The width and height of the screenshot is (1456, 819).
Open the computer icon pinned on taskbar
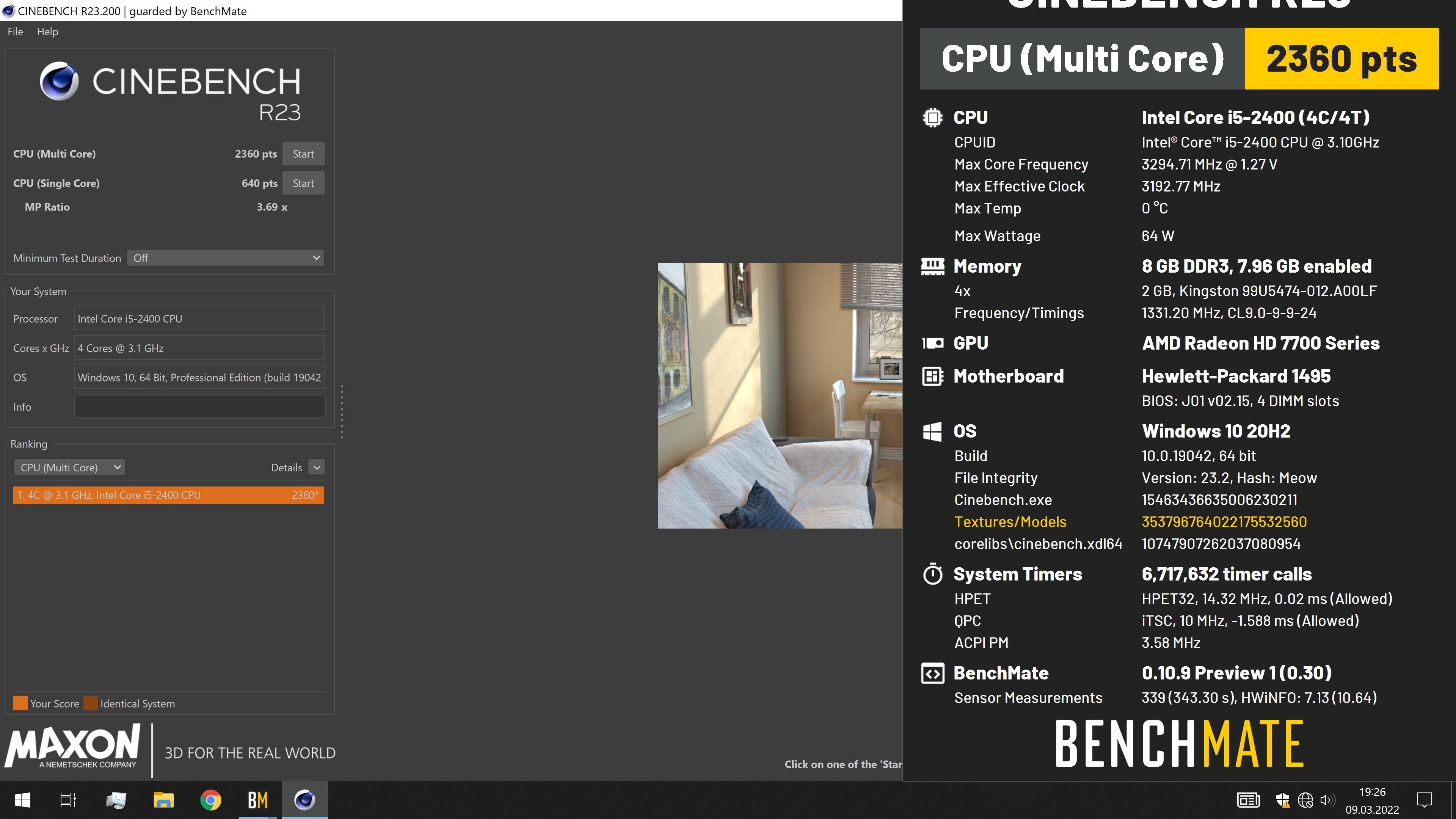coord(116,800)
